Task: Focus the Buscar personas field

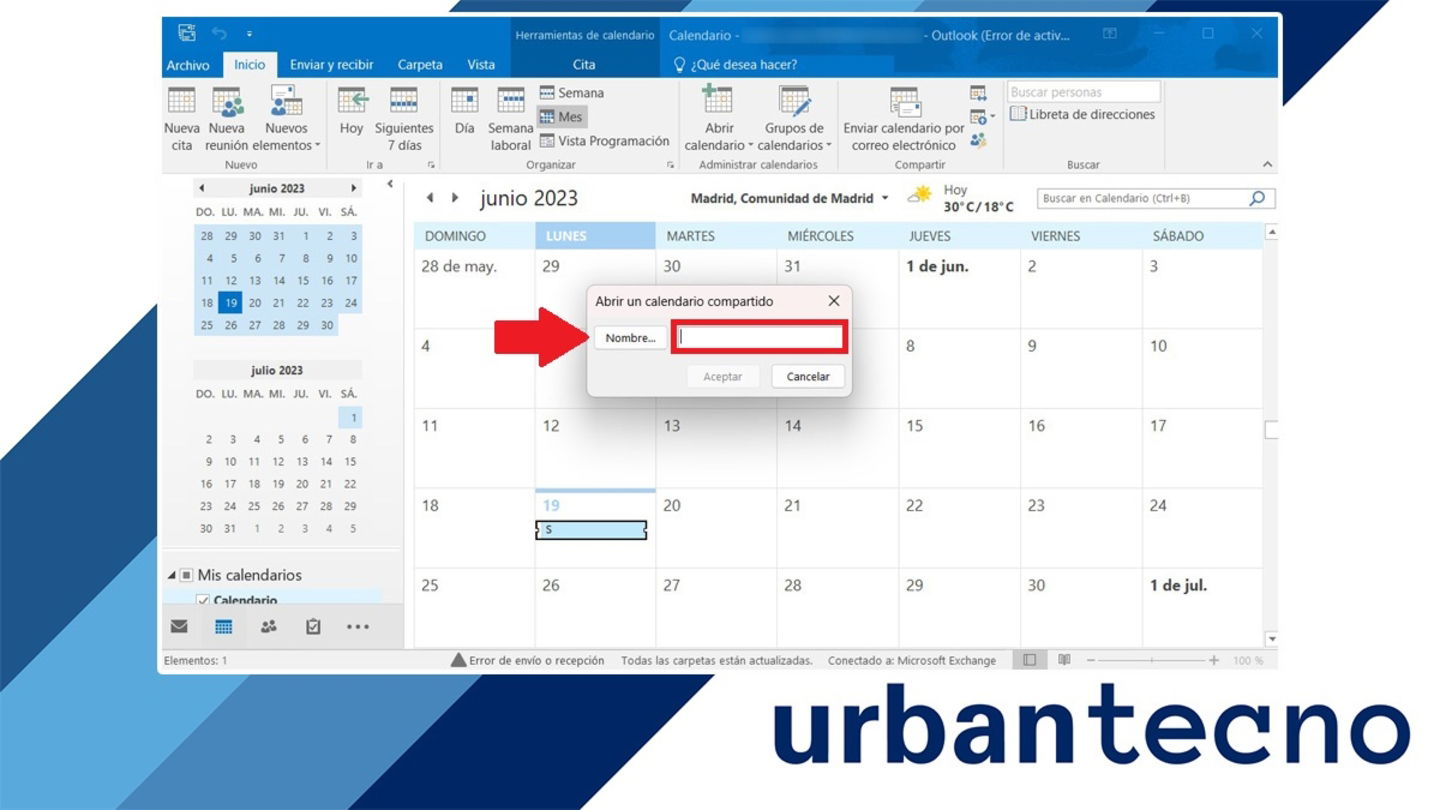Action: point(1084,92)
